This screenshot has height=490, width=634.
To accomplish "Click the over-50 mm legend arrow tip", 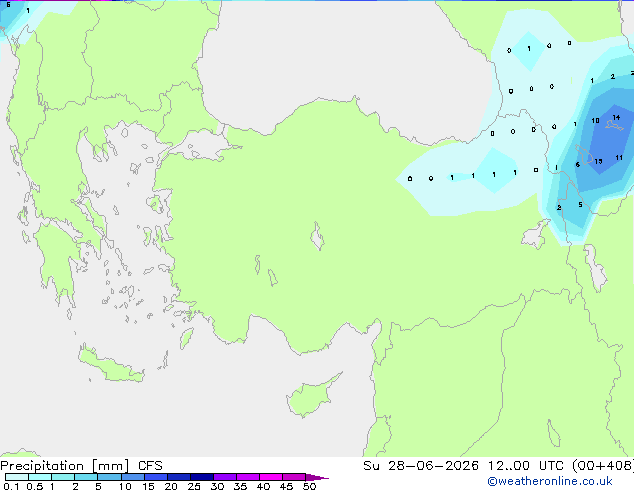I will 317,477.
